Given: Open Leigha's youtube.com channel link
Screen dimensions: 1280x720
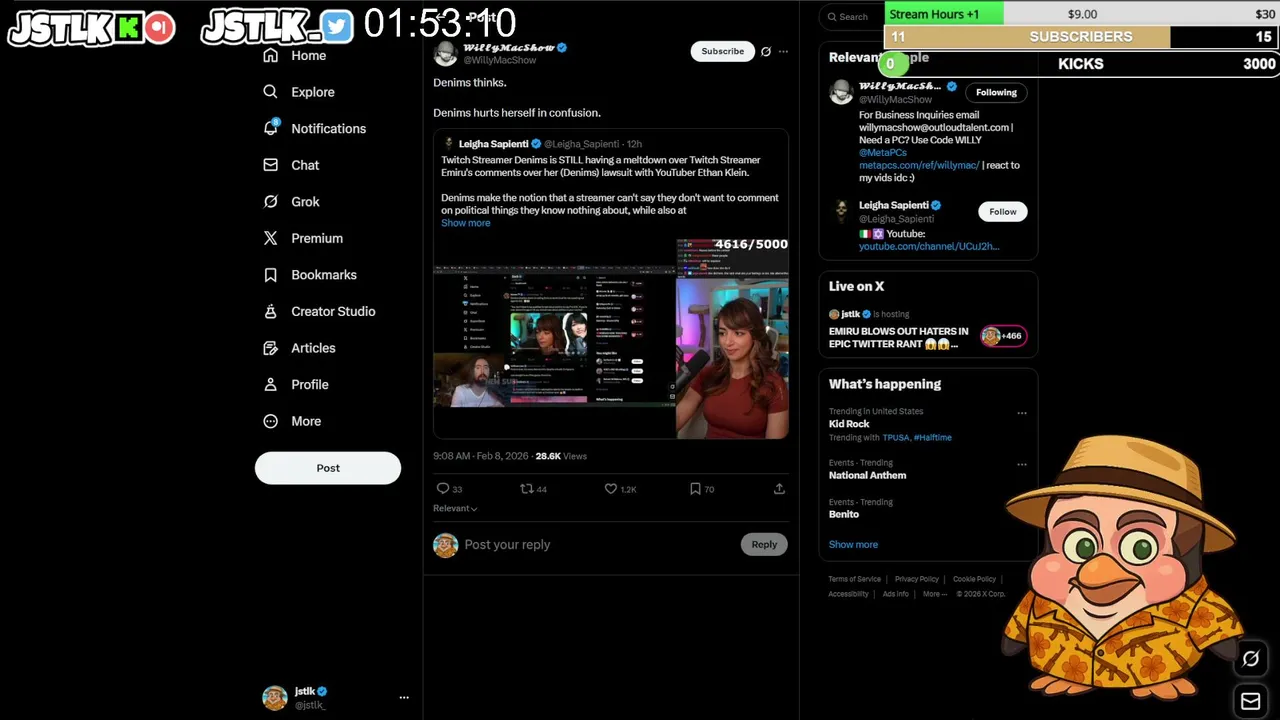Looking at the screenshot, I should [x=929, y=246].
